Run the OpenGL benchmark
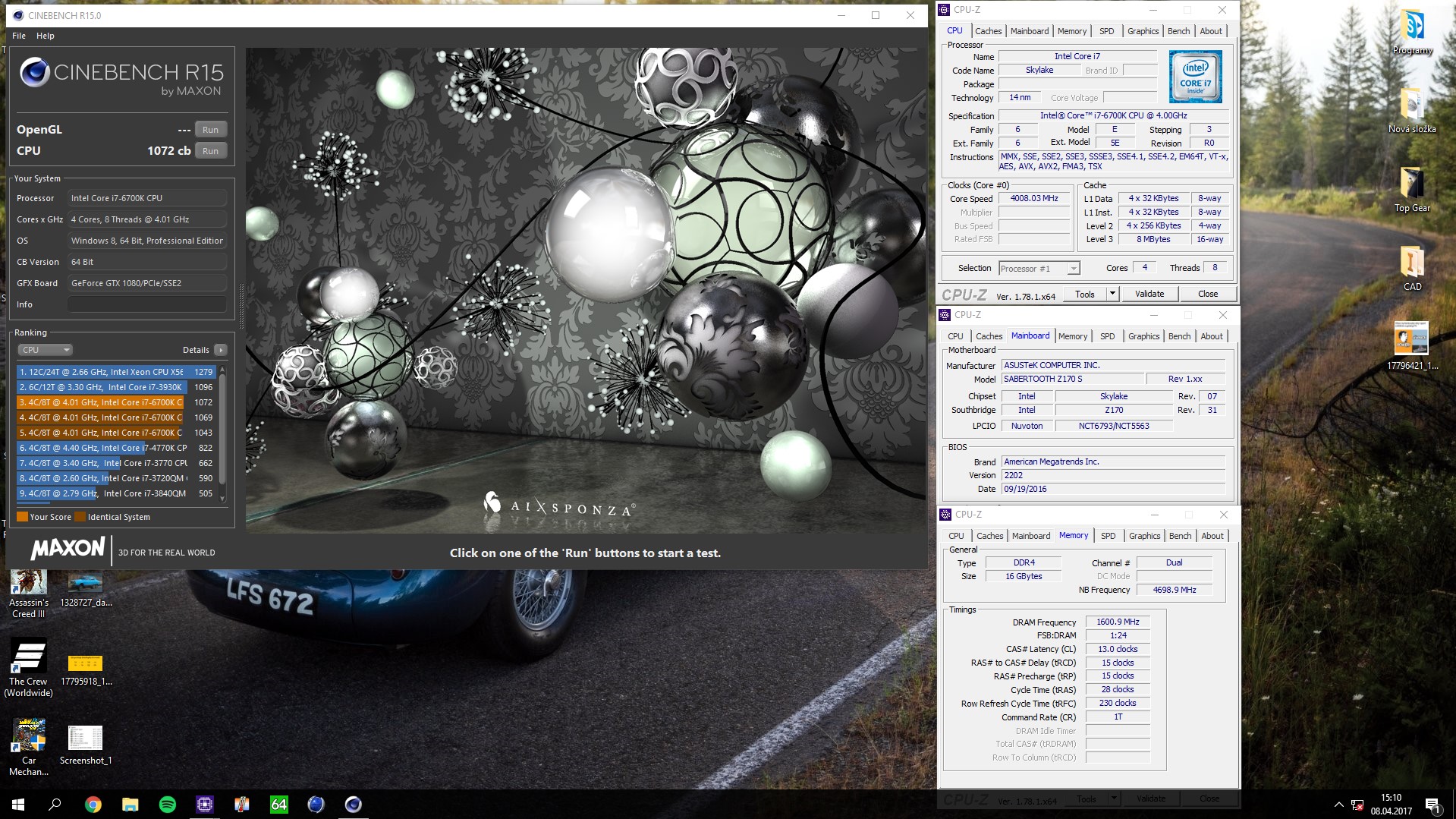Screen dimensions: 1456x819 tap(210, 130)
